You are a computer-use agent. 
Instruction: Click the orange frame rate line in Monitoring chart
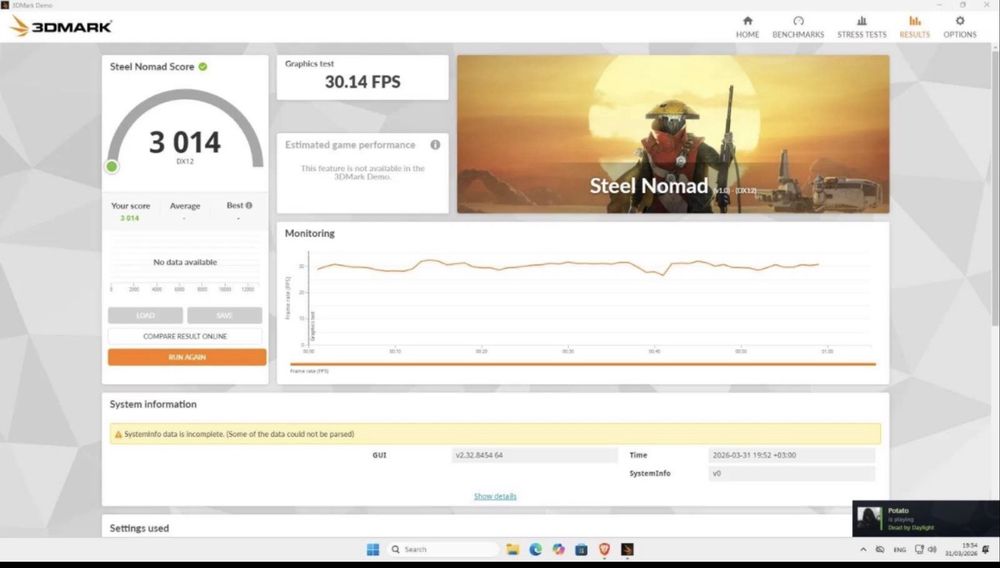[x=568, y=263]
